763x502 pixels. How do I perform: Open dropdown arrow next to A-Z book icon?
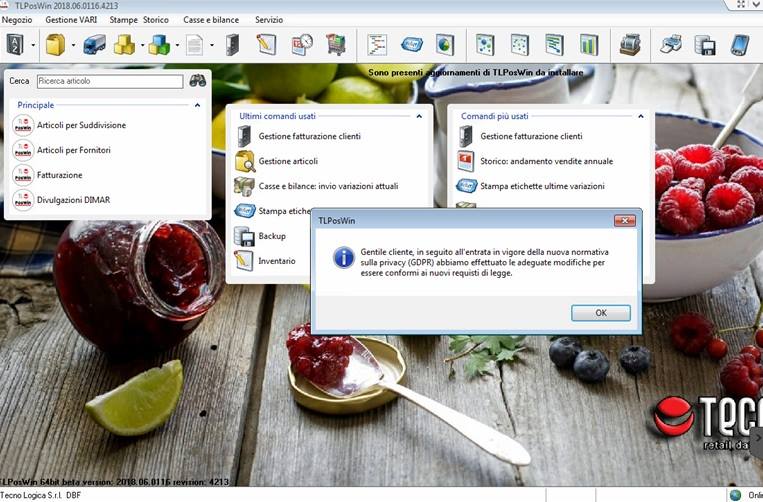[33, 45]
